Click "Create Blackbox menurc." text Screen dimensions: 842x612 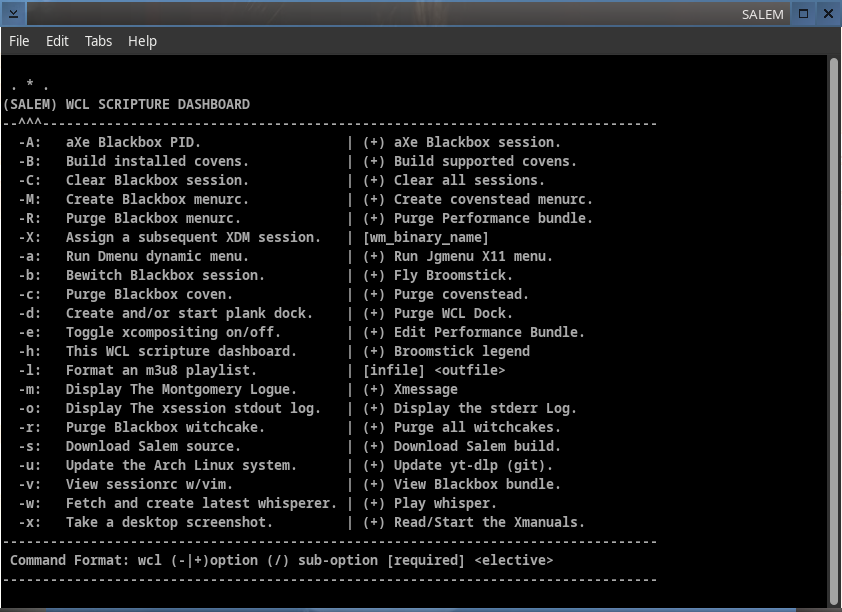[157, 199]
